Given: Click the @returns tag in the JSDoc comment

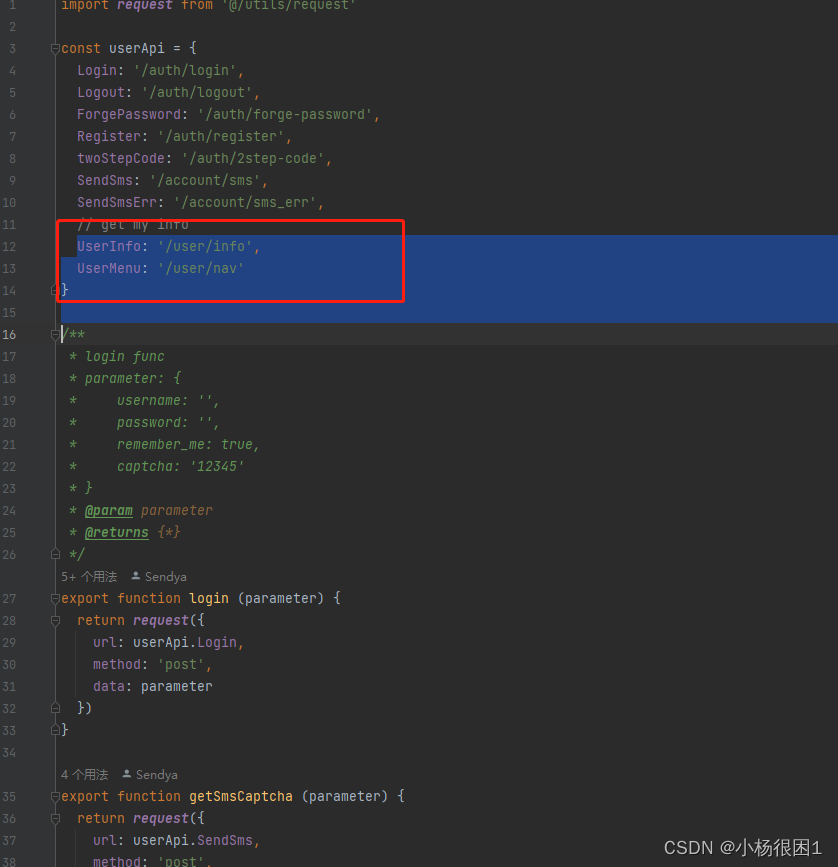Looking at the screenshot, I should (x=116, y=532).
